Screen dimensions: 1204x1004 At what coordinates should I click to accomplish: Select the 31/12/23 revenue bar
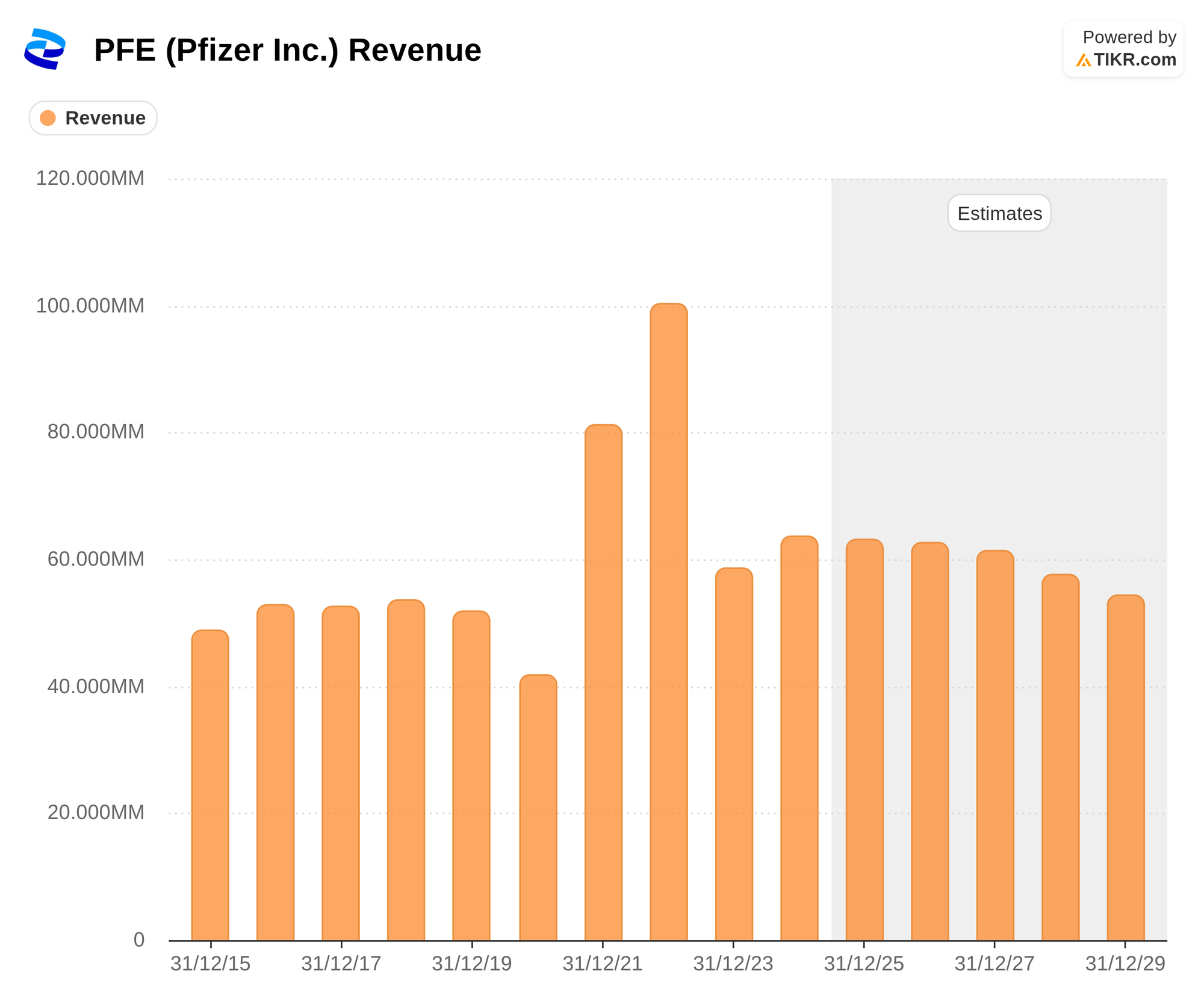tap(734, 753)
